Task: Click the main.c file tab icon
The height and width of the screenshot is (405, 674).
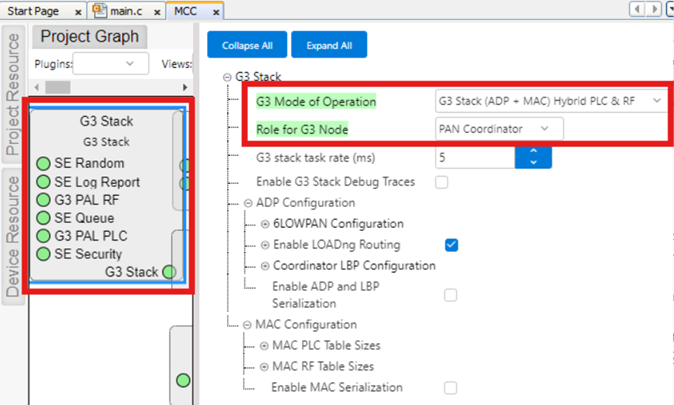Action: pos(100,10)
